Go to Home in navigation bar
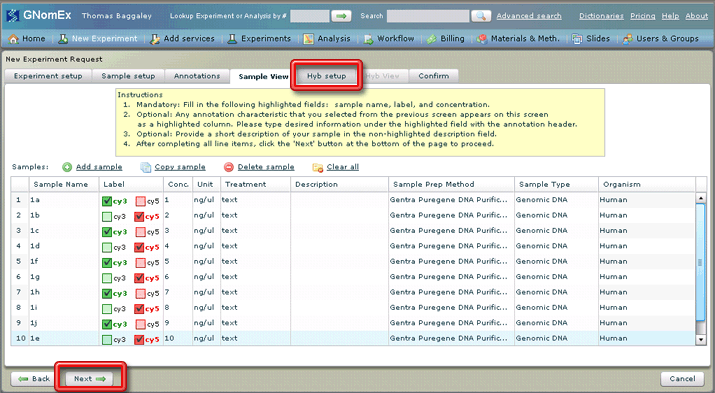 [27, 39]
